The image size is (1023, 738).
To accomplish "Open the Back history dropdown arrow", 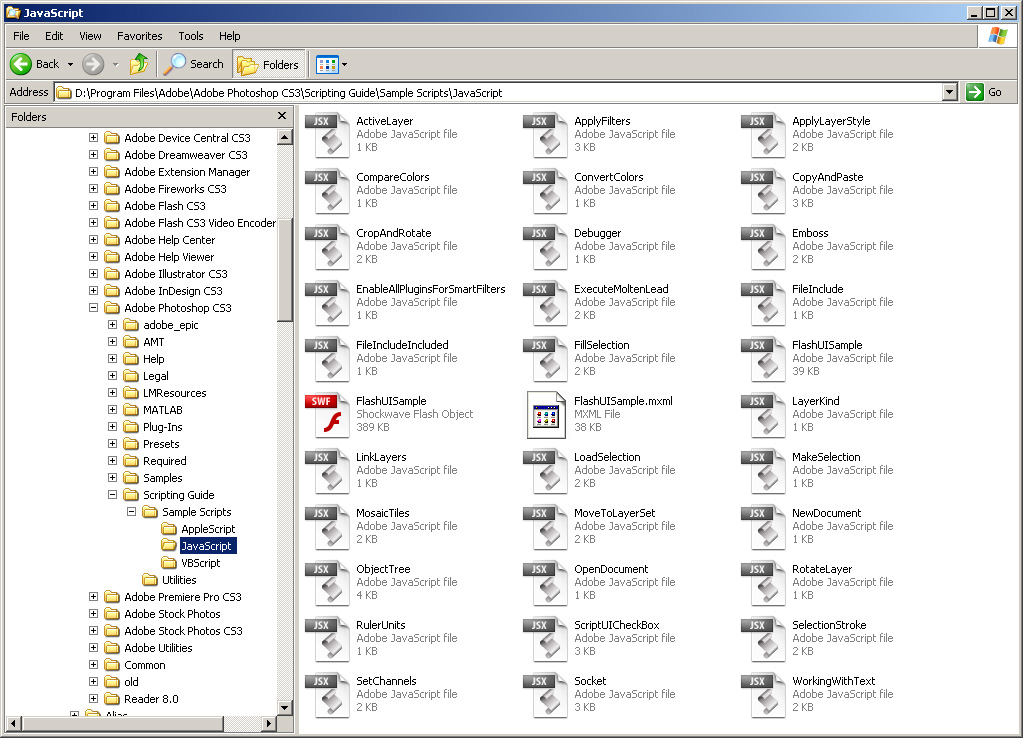I will click(x=70, y=64).
